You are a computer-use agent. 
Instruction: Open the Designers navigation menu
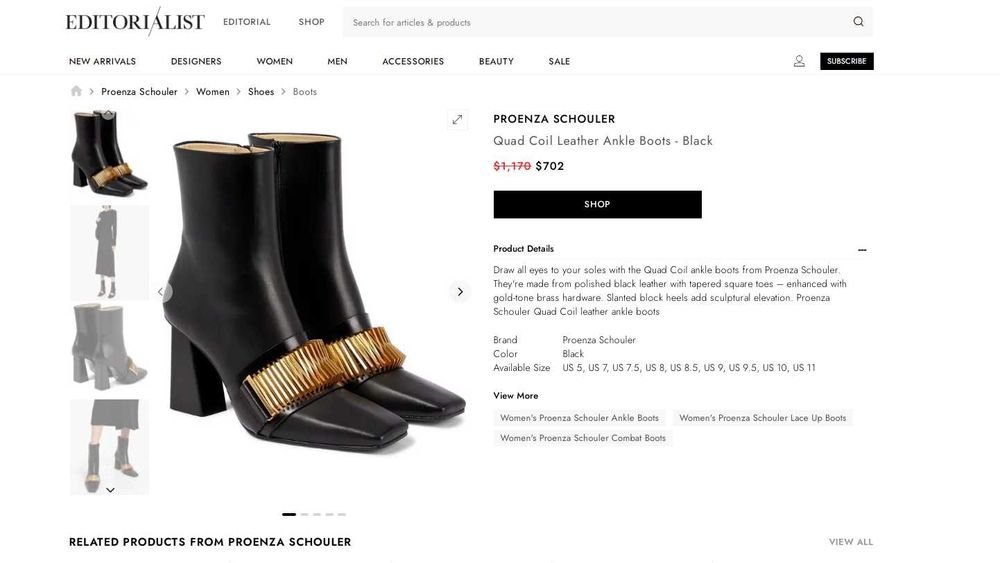(196, 61)
